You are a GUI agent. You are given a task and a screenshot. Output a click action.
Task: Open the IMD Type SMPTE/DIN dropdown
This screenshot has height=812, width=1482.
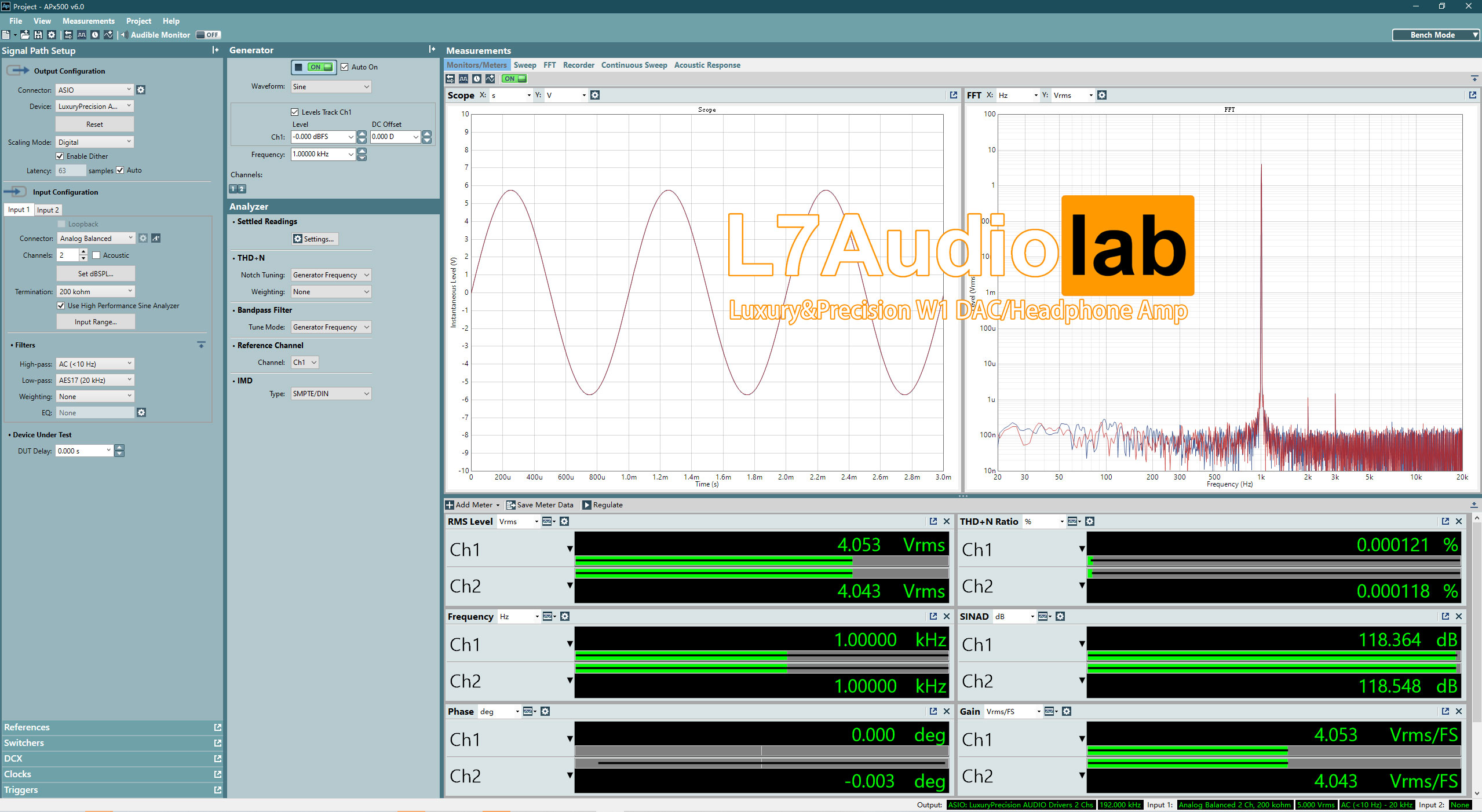click(331, 394)
